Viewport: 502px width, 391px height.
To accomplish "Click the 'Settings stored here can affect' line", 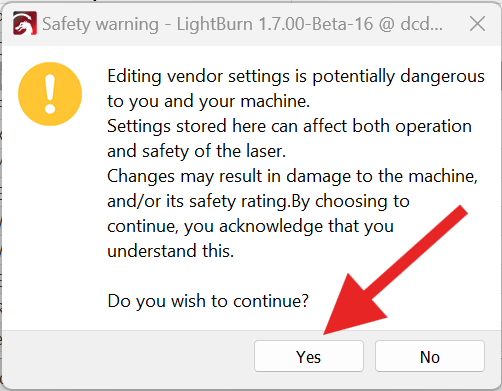I will (289, 126).
